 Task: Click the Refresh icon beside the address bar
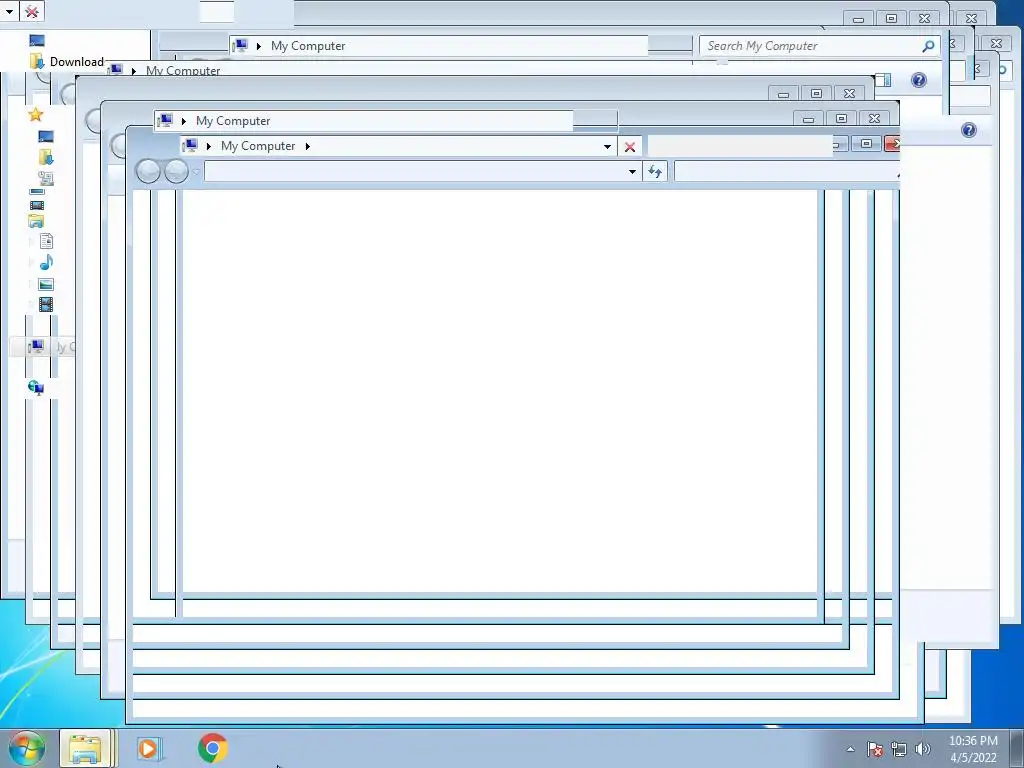(x=655, y=172)
